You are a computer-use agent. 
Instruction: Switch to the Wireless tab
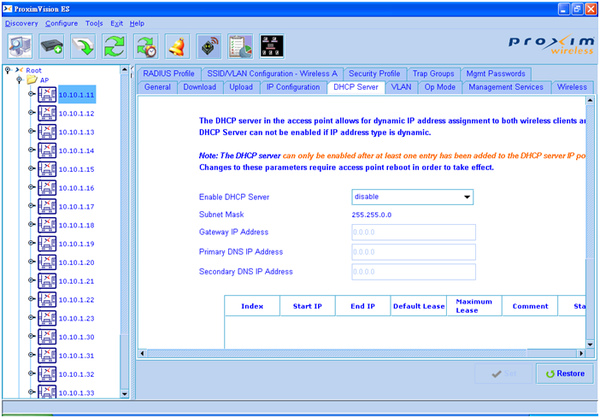click(x=572, y=87)
